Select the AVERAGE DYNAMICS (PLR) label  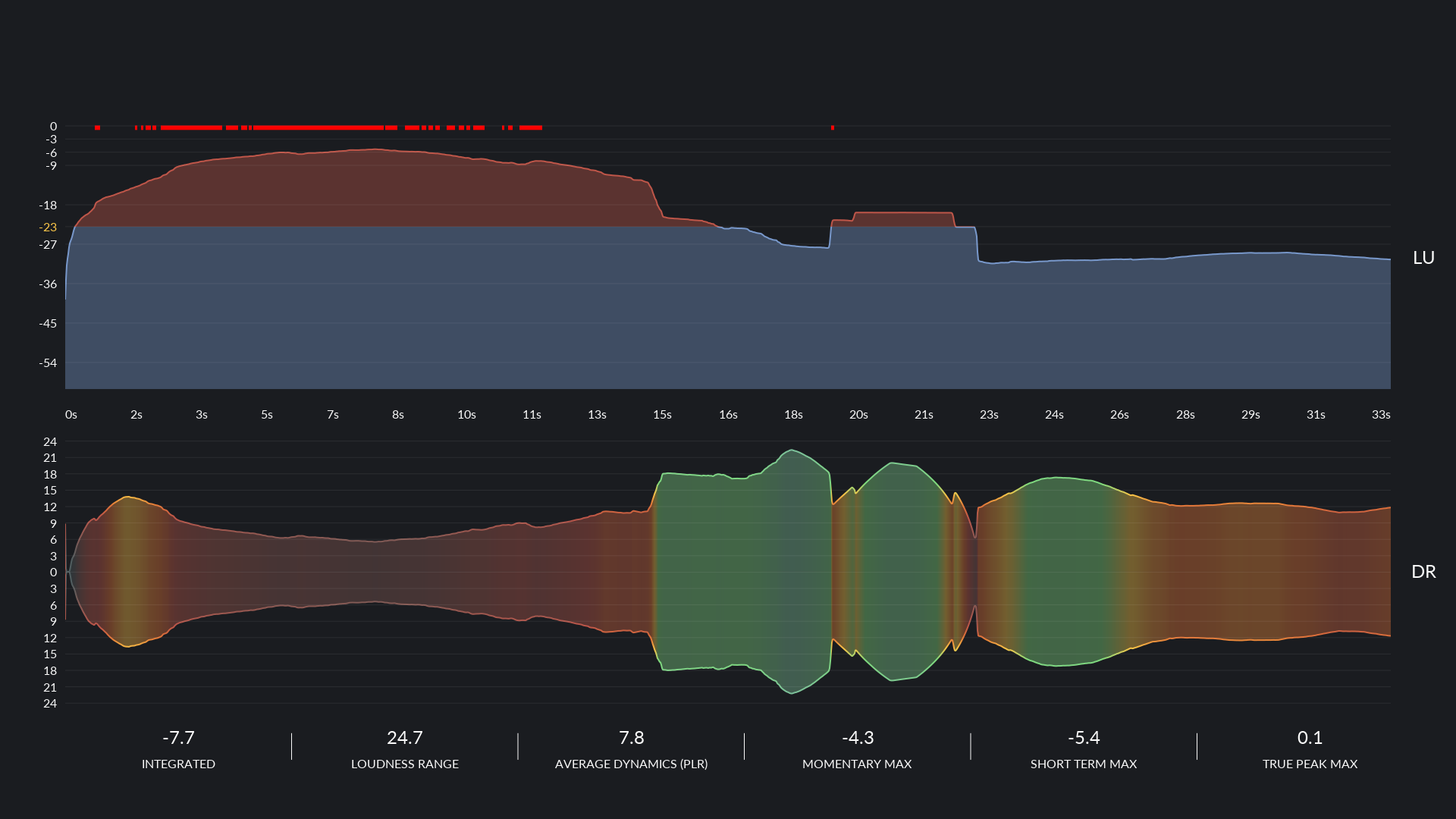click(x=632, y=764)
